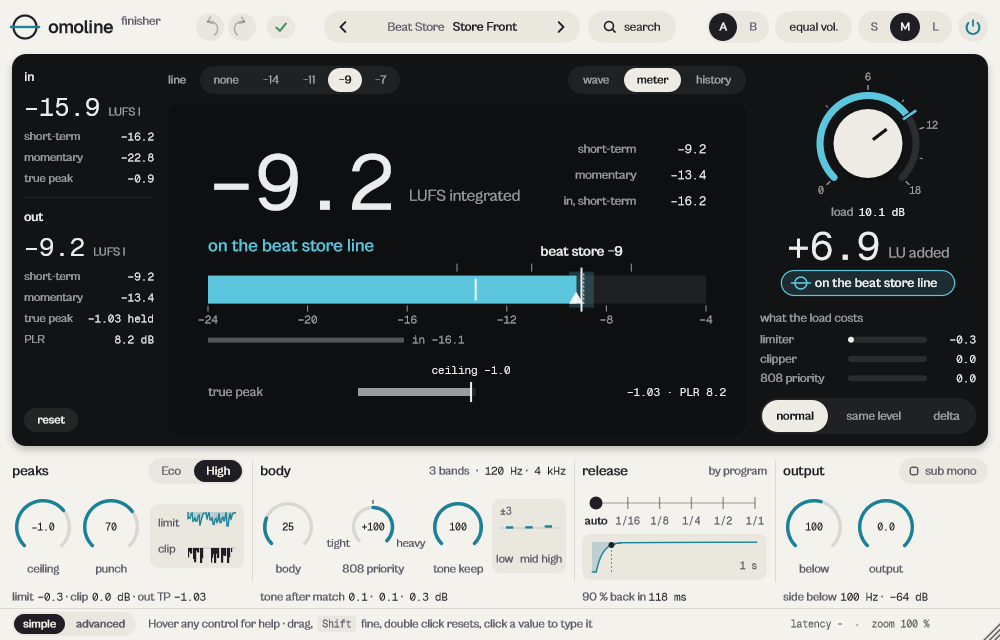Screen dimensions: 1000x640
Task: Click the low mid high tone display
Action: 529,536
